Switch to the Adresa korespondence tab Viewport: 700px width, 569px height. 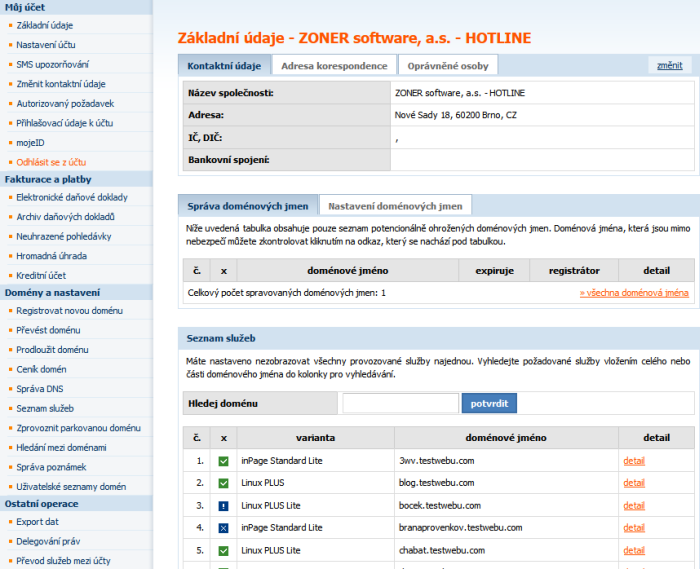point(334,66)
